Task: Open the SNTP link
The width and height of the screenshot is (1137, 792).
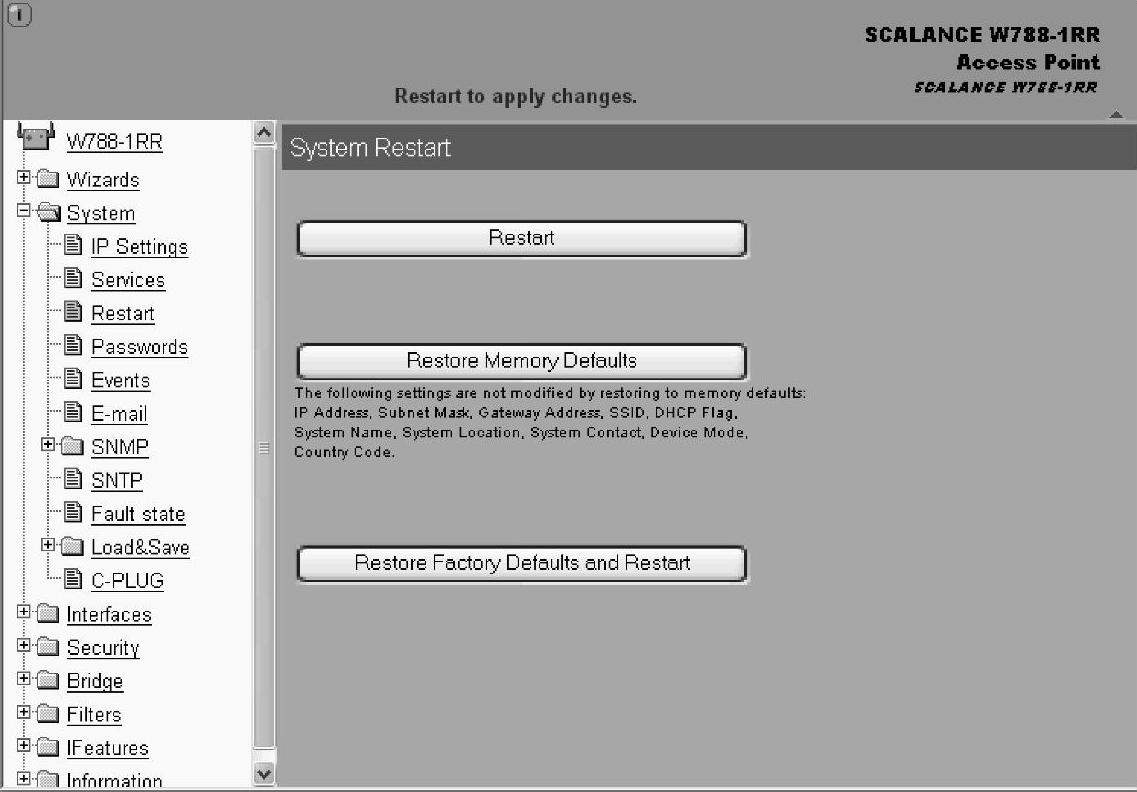Action: [x=117, y=480]
